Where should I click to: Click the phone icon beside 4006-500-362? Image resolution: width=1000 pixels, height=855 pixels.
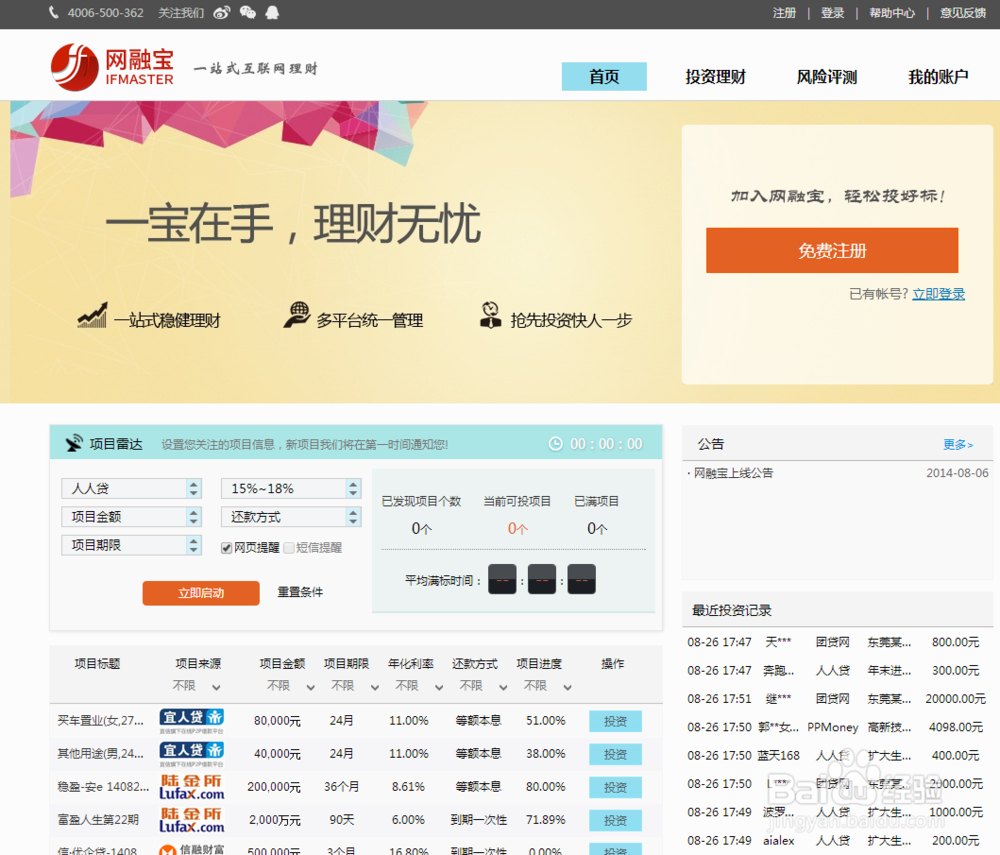pyautogui.click(x=52, y=14)
